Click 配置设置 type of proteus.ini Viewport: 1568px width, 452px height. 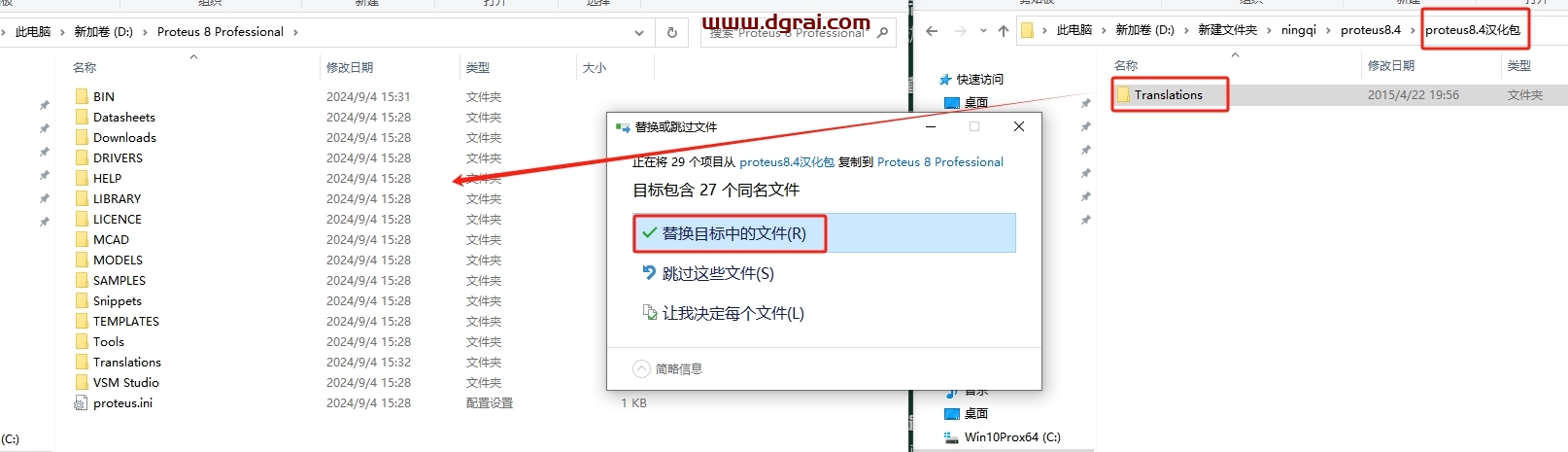(x=490, y=402)
